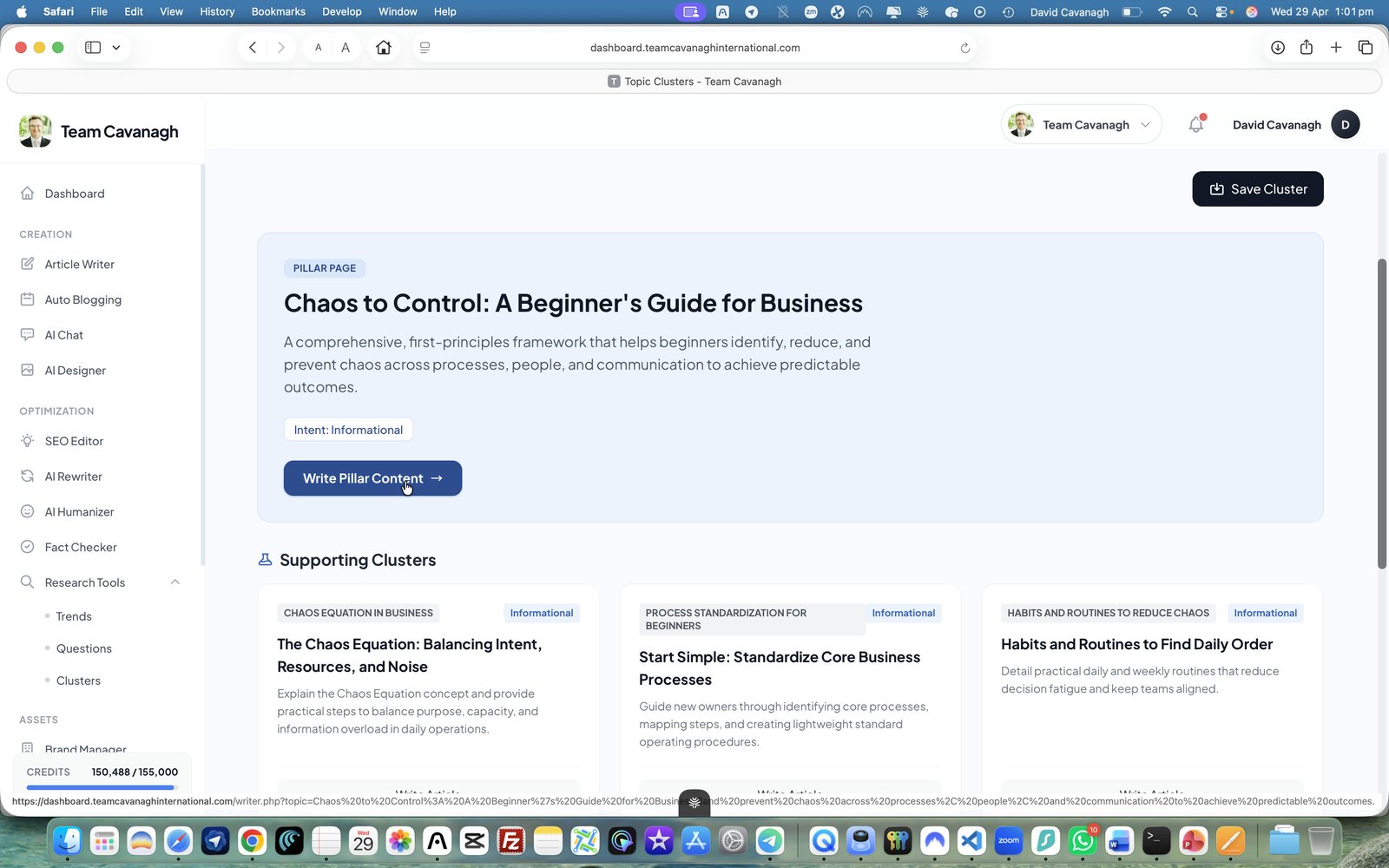Show Safari's tab overview icon
1389x868 pixels.
[1366, 48]
